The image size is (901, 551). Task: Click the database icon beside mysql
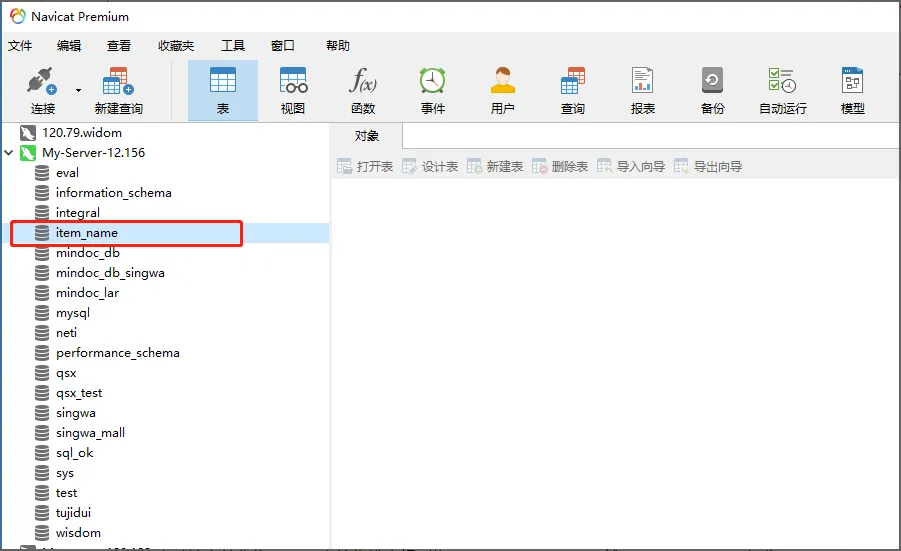point(42,313)
